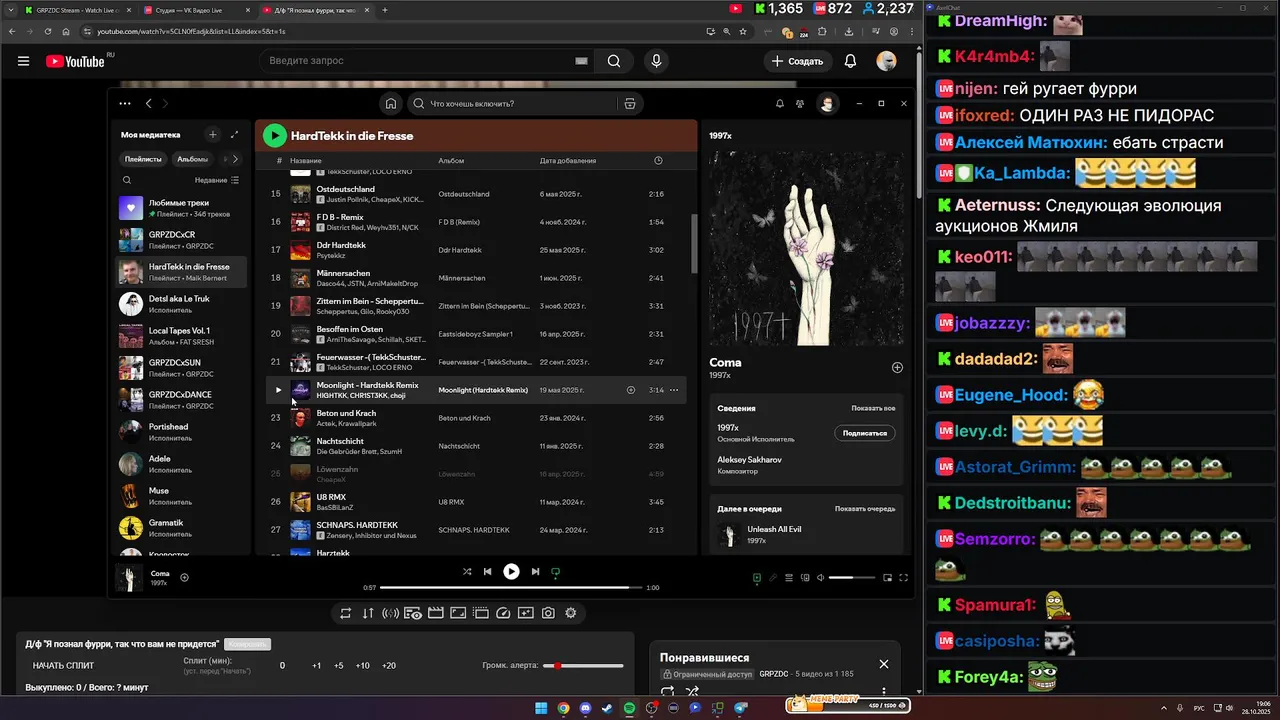This screenshot has height=720, width=1280.
Task: Open the Недавние sort dropdown
Action: tap(217, 180)
